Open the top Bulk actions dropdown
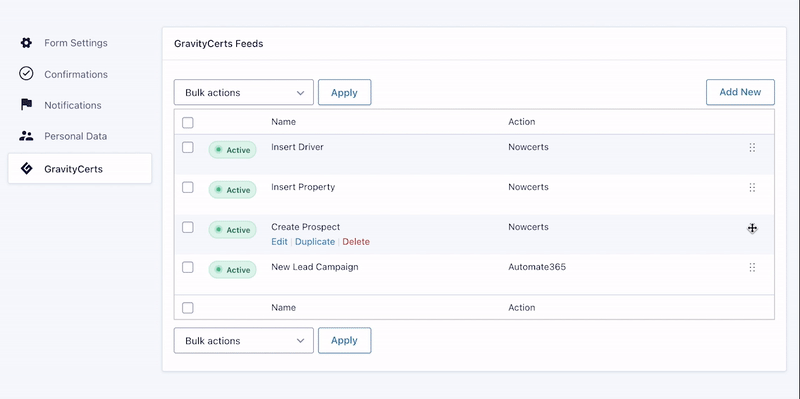This screenshot has height=399, width=800. pyautogui.click(x=243, y=92)
